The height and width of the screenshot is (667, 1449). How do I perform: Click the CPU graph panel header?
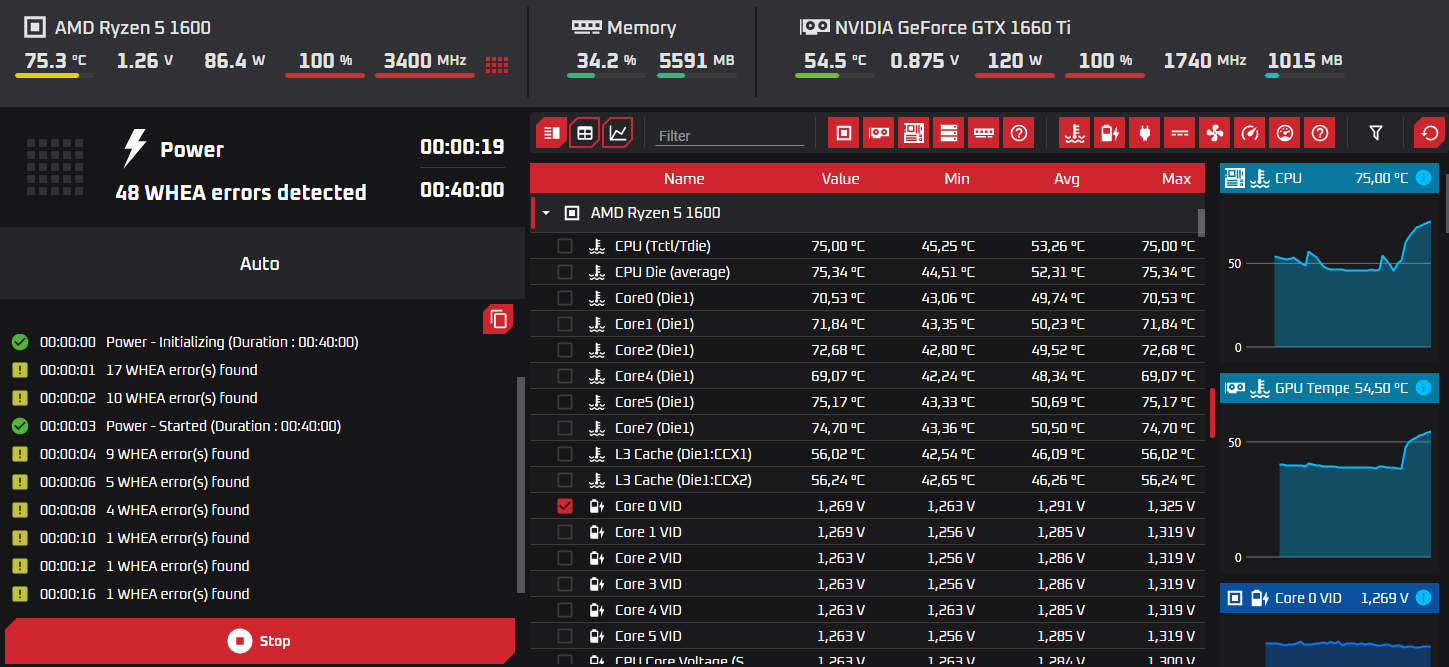pyautogui.click(x=1329, y=178)
